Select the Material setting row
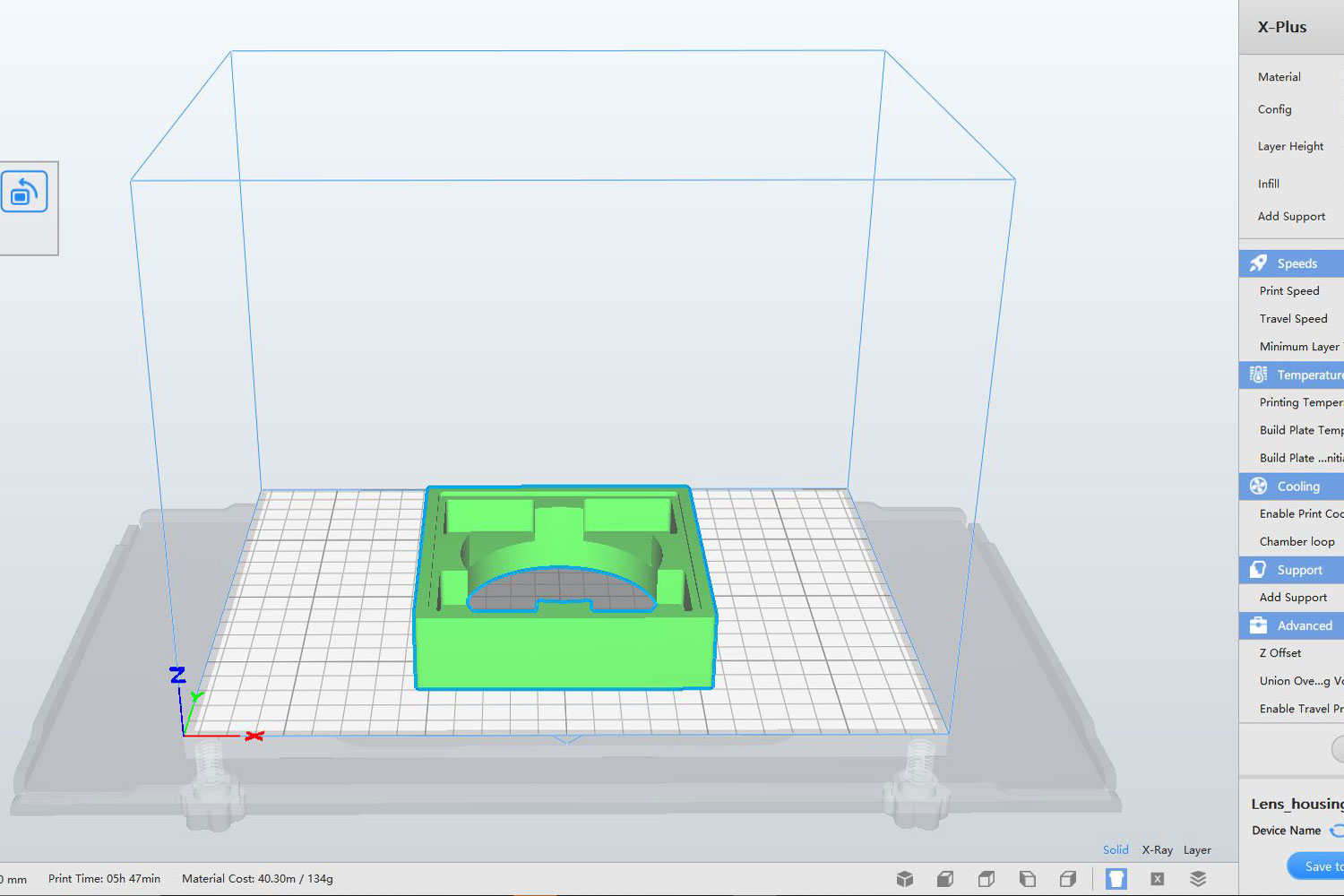This screenshot has height=896, width=1344. 1279,77
